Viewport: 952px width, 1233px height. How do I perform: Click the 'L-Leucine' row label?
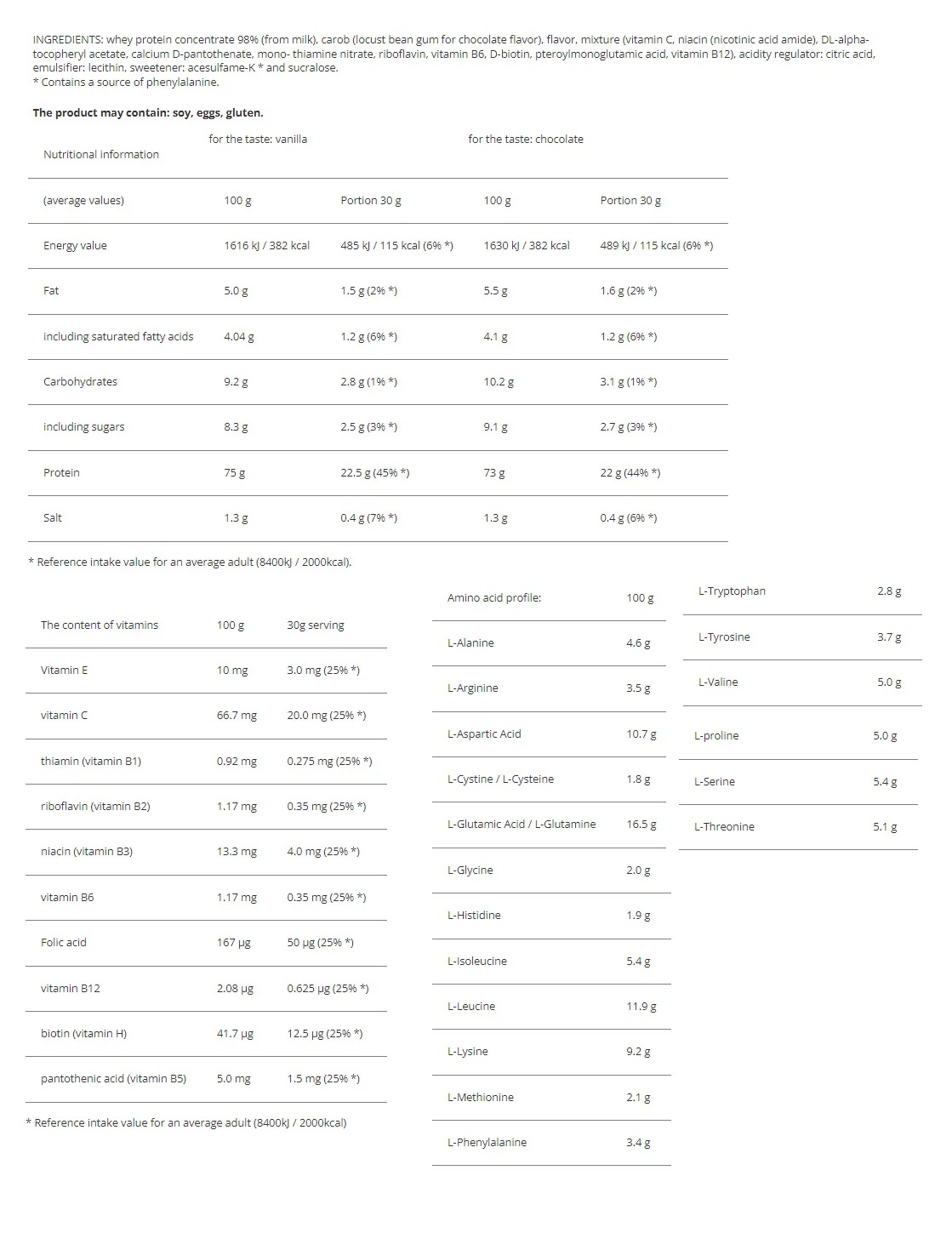471,1006
